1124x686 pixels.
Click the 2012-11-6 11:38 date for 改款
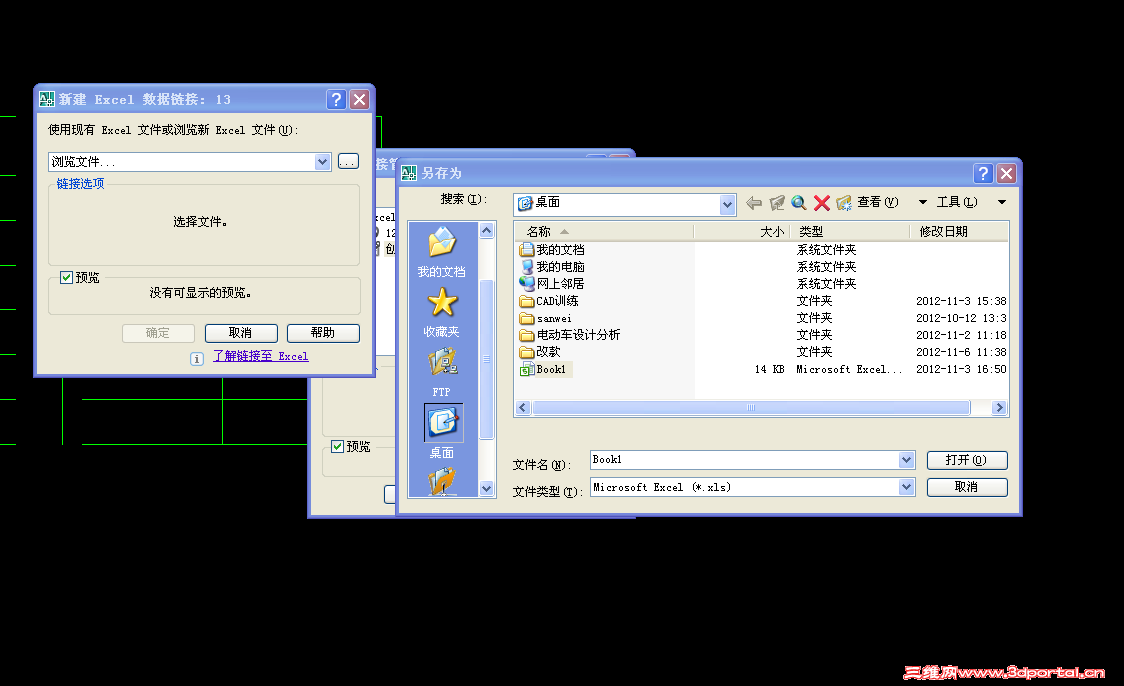[x=961, y=353]
